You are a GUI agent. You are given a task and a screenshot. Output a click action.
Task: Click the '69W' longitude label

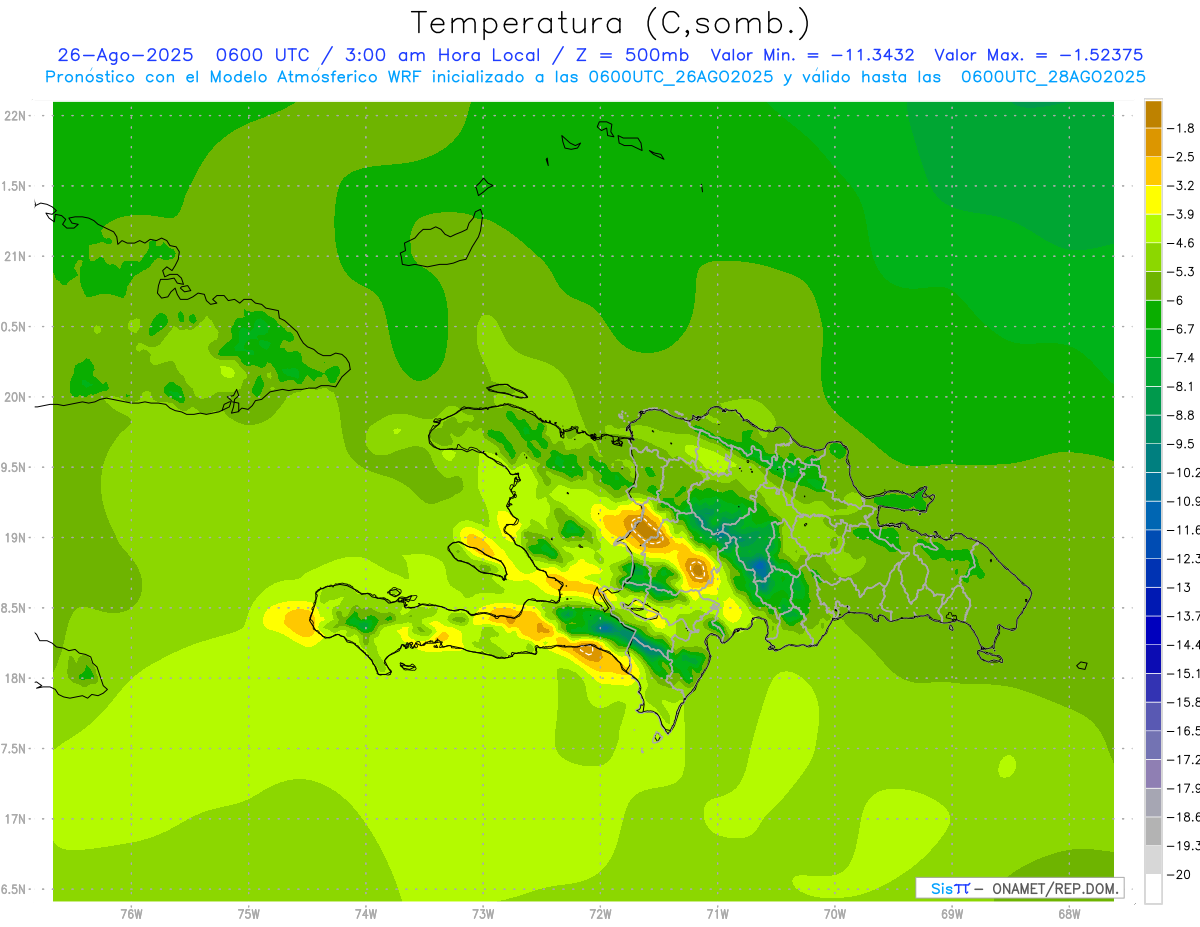point(952,914)
